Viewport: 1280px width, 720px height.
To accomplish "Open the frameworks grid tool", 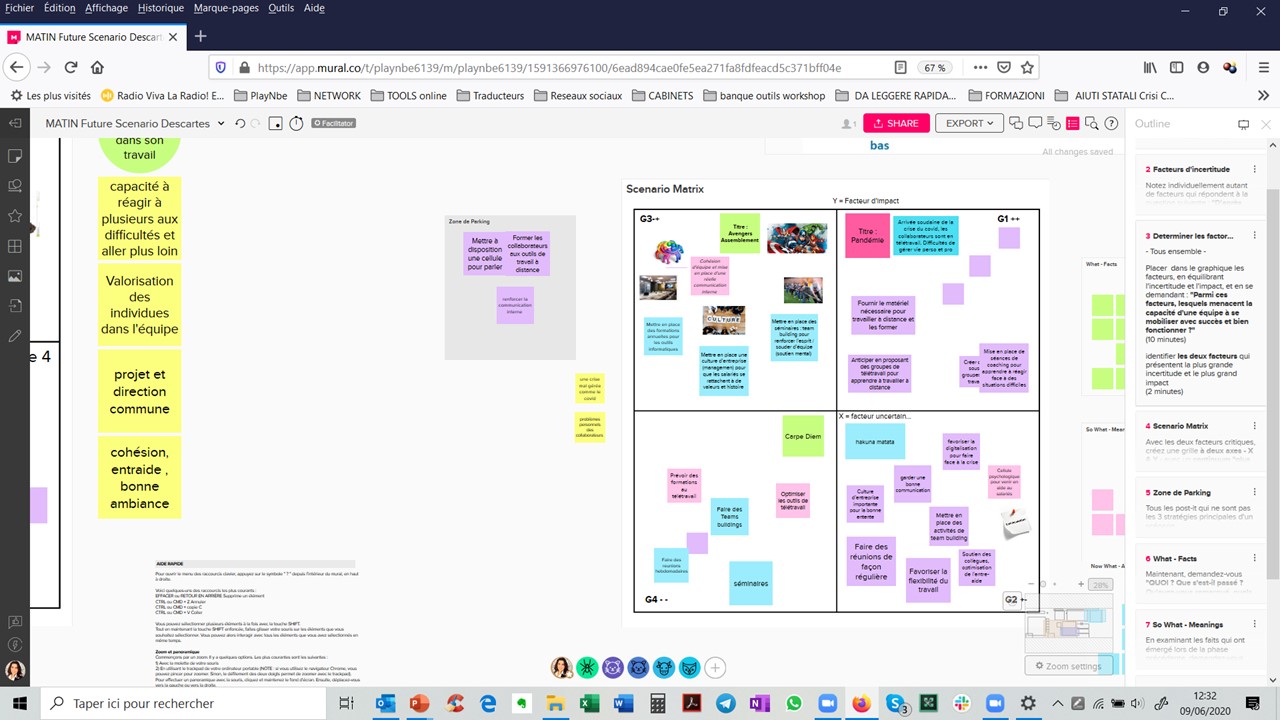I will (x=15, y=246).
